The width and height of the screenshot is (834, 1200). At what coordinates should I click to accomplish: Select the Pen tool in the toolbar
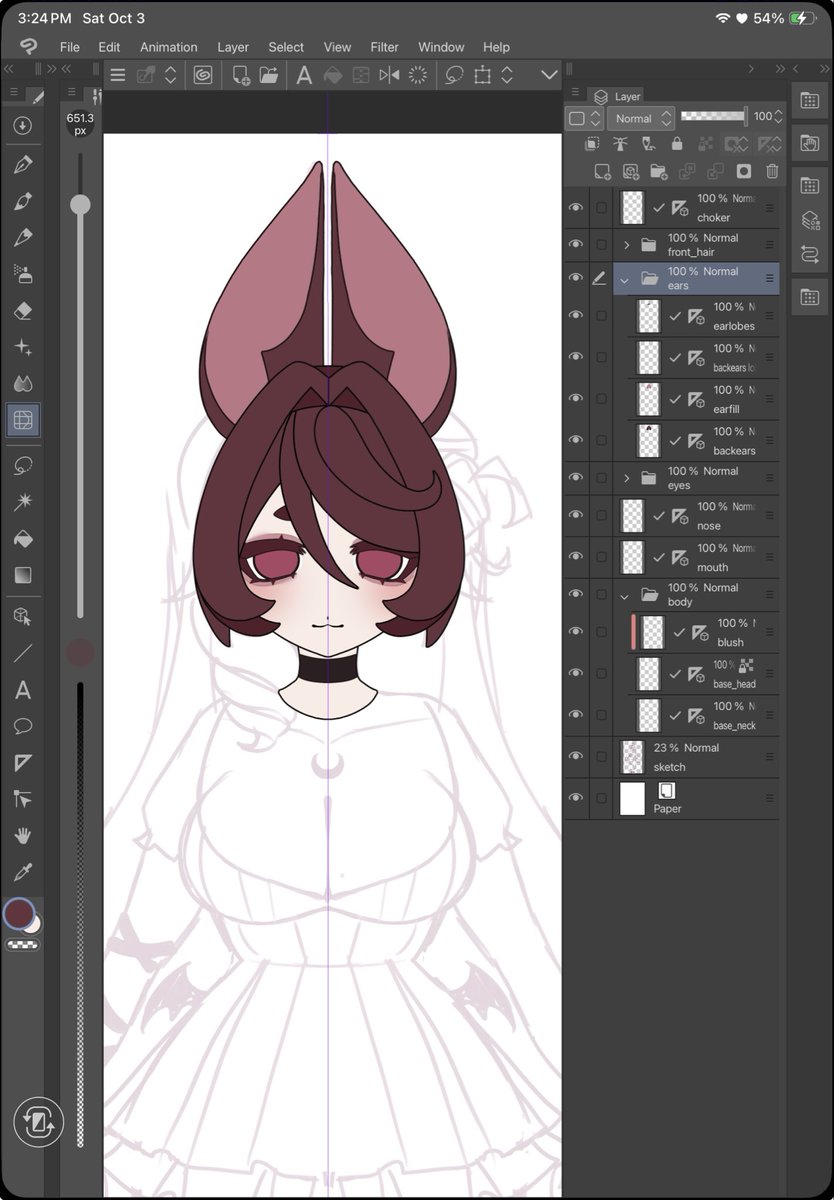23,165
